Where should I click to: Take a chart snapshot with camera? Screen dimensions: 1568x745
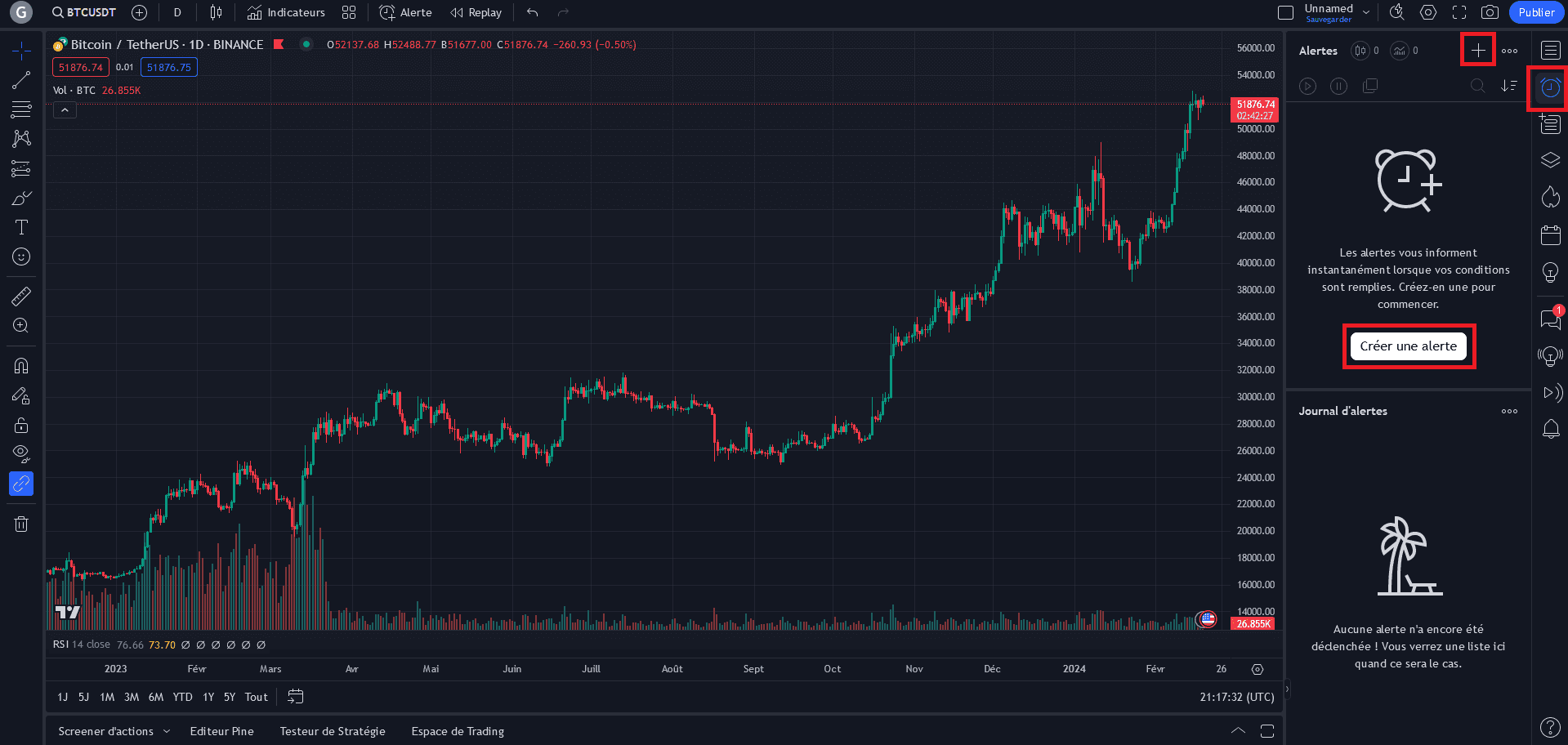click(1490, 12)
